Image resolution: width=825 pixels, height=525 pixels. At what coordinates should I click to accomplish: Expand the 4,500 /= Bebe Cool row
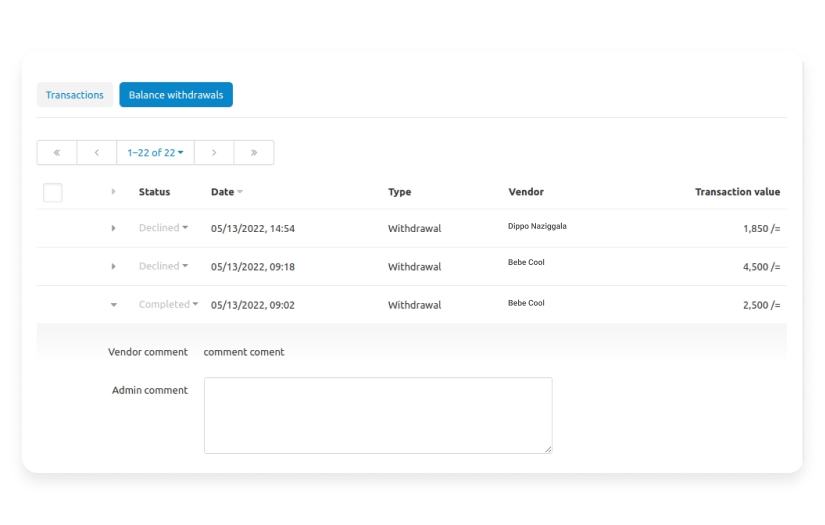click(x=113, y=267)
